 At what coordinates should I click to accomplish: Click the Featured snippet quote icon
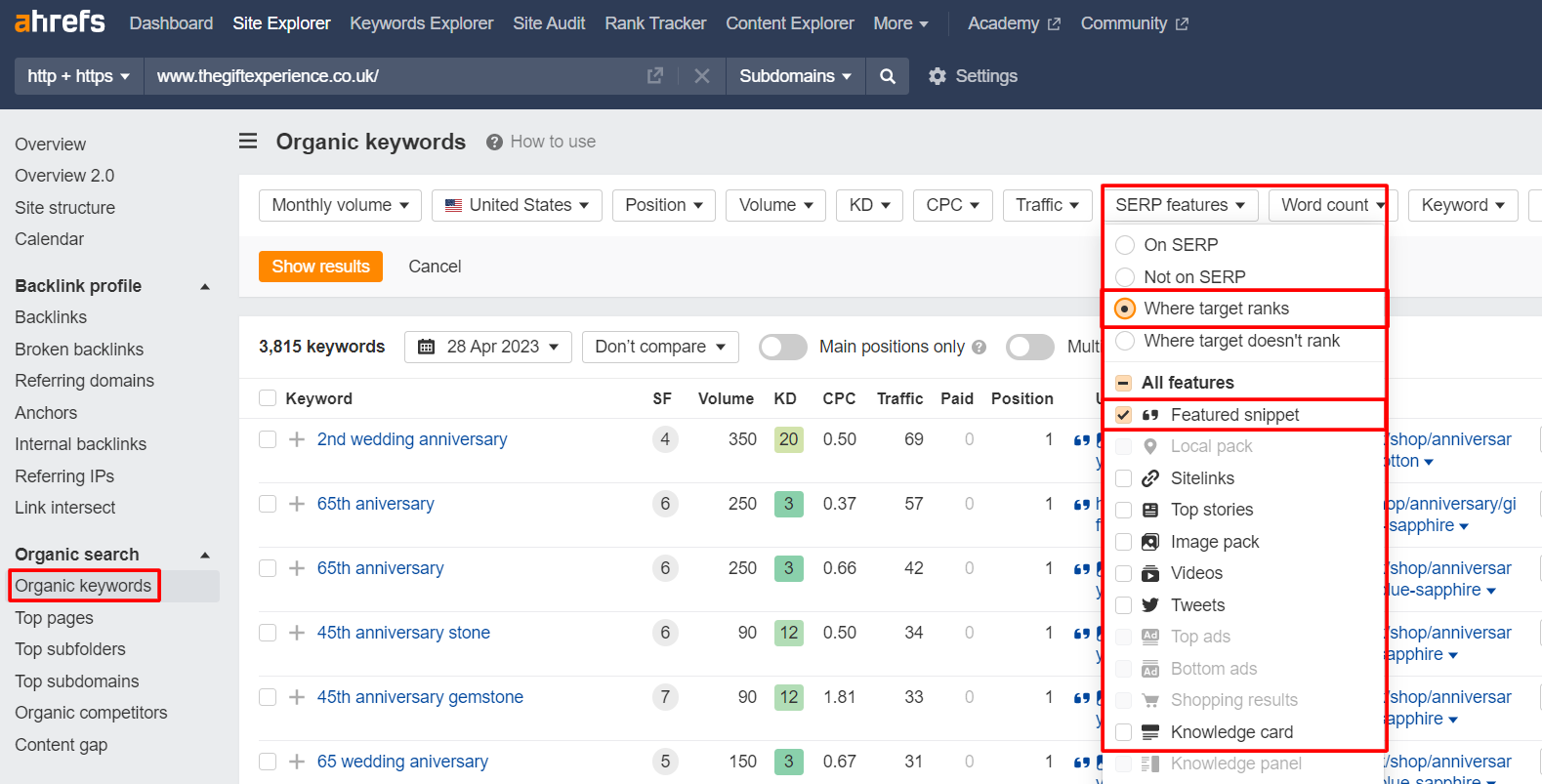coord(1150,415)
